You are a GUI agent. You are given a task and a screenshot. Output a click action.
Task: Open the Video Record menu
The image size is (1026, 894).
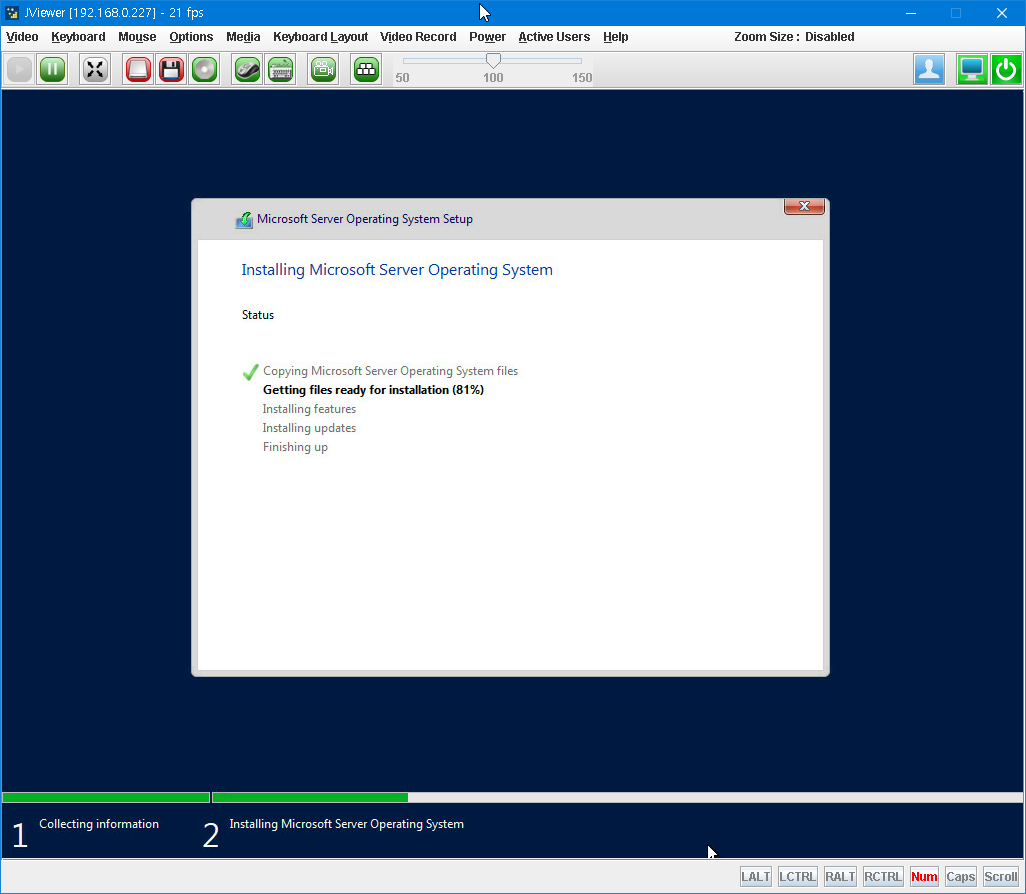click(x=417, y=37)
